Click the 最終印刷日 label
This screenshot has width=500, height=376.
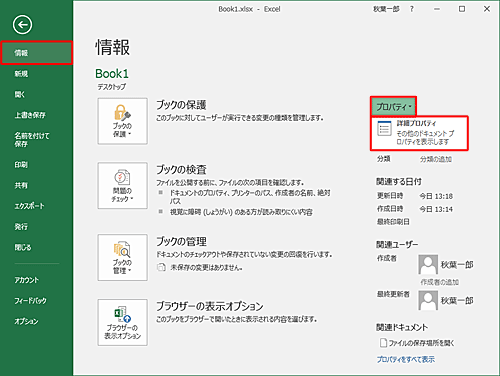point(393,222)
